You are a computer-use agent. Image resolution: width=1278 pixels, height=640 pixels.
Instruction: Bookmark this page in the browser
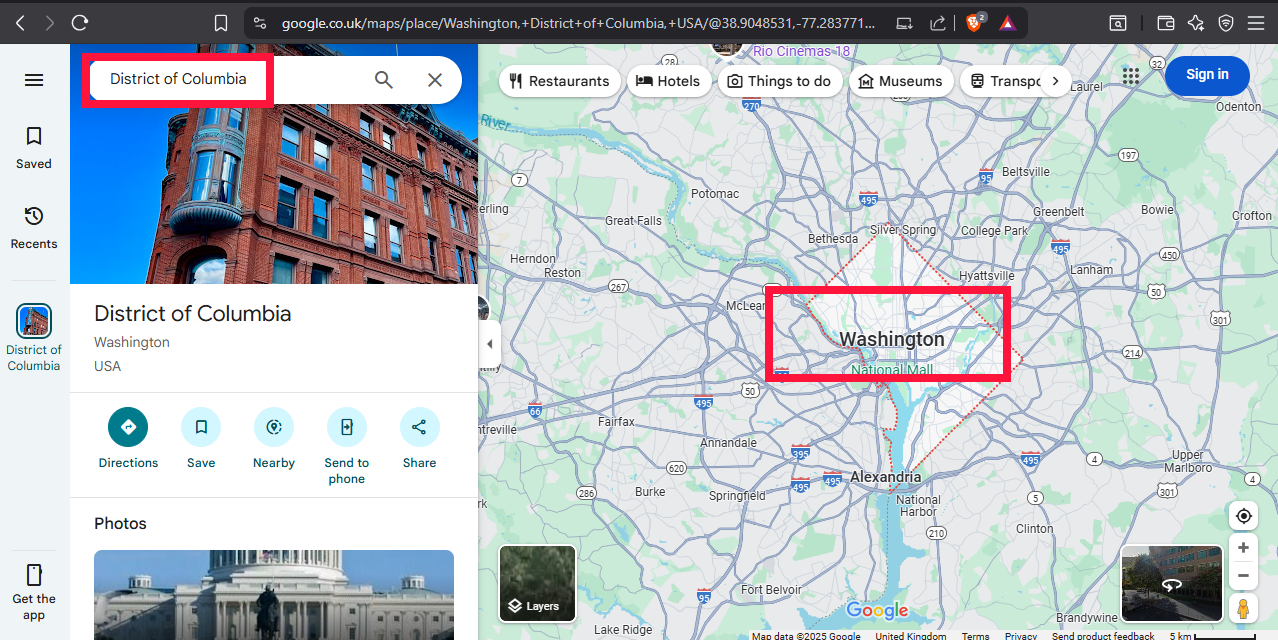point(221,22)
